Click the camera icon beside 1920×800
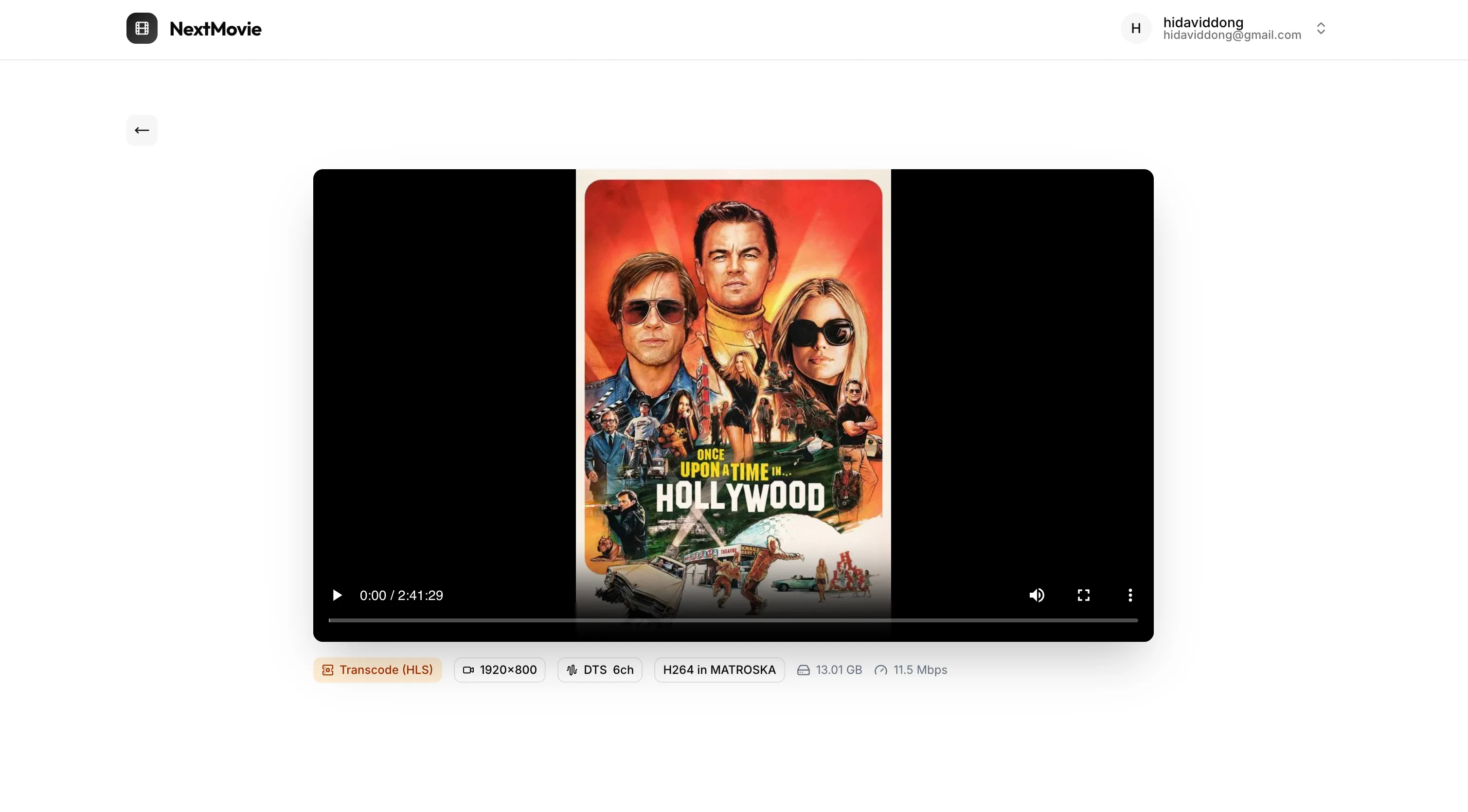The height and width of the screenshot is (812, 1468). pyautogui.click(x=468, y=670)
